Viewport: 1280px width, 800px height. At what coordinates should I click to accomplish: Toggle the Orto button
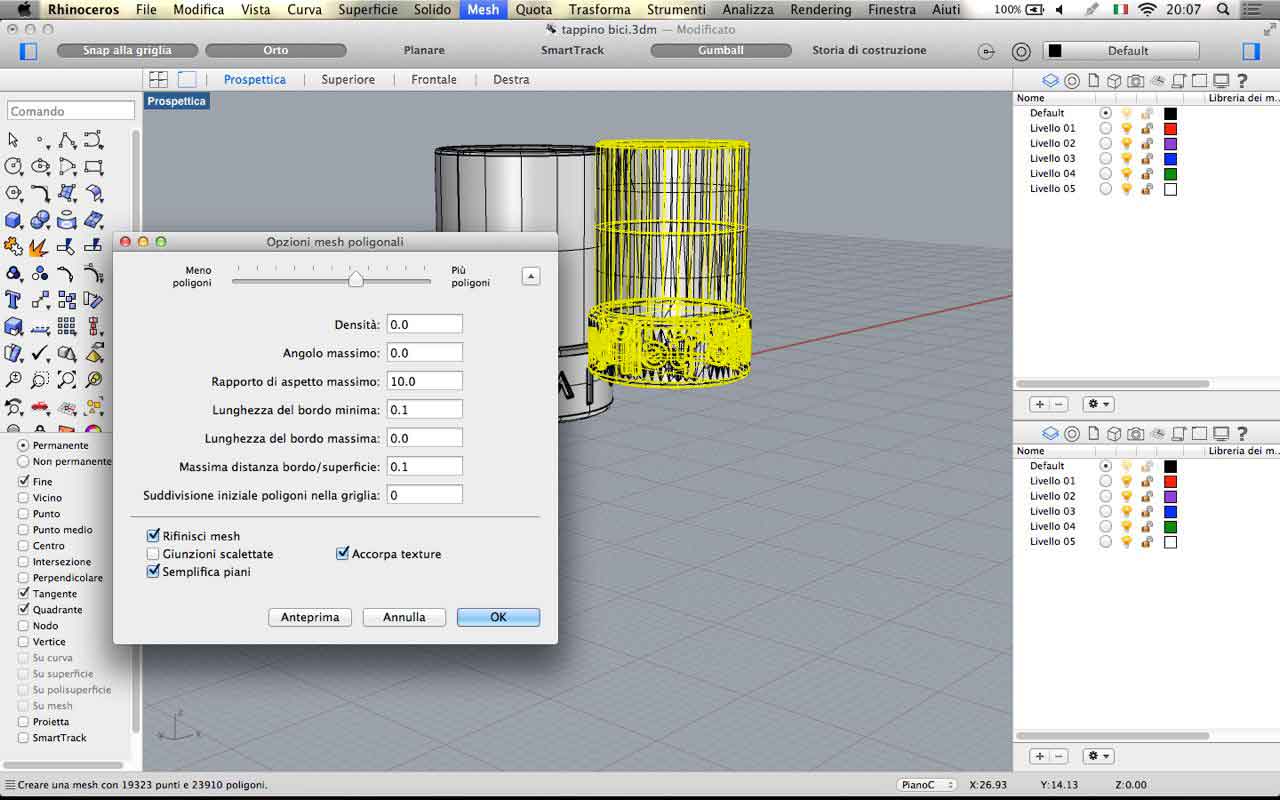276,50
